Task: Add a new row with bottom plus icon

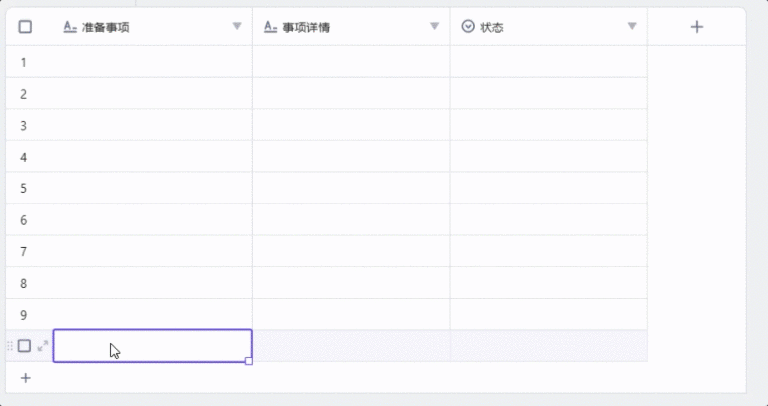Action: point(26,378)
